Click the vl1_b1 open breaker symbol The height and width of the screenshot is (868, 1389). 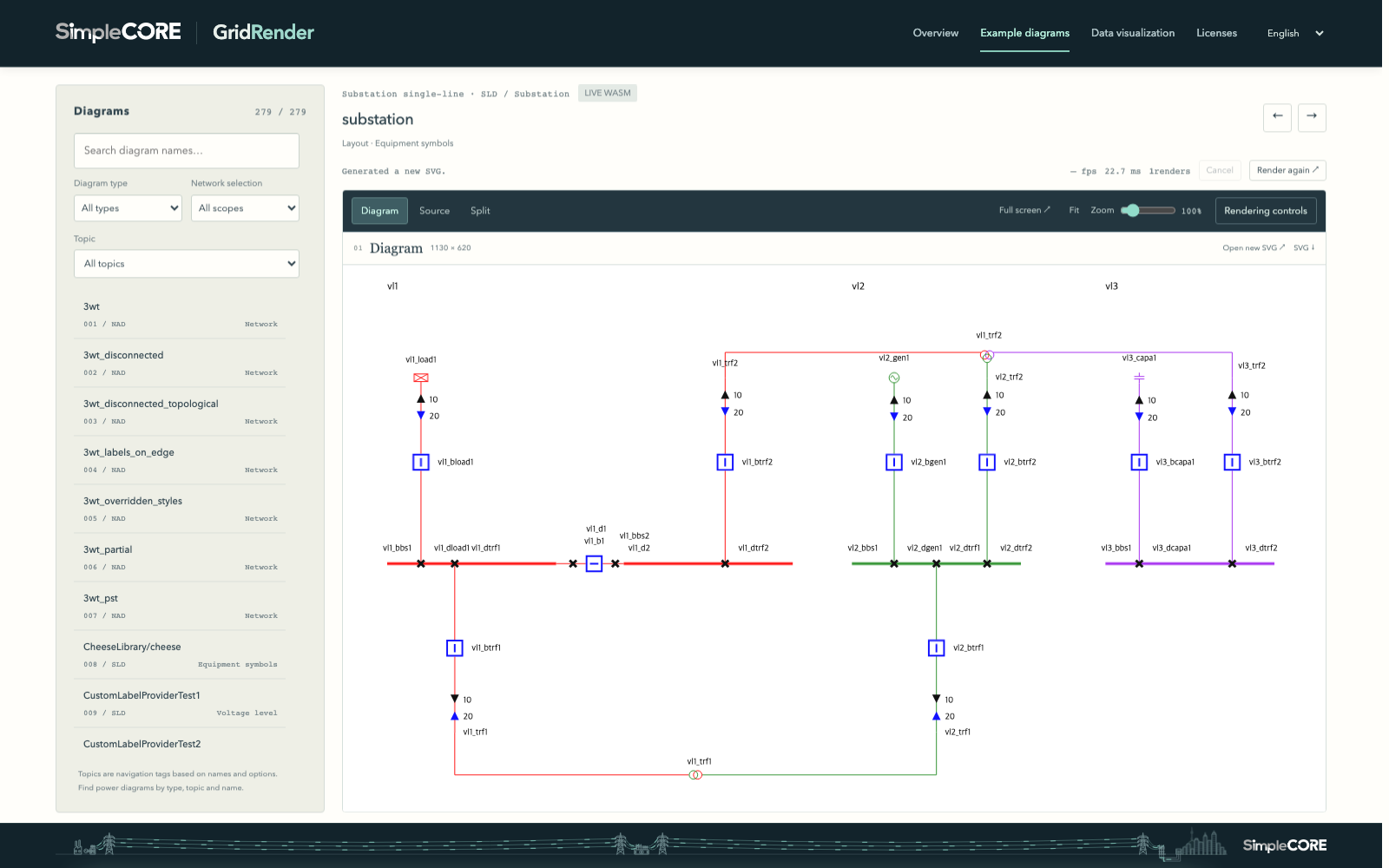[x=594, y=564]
